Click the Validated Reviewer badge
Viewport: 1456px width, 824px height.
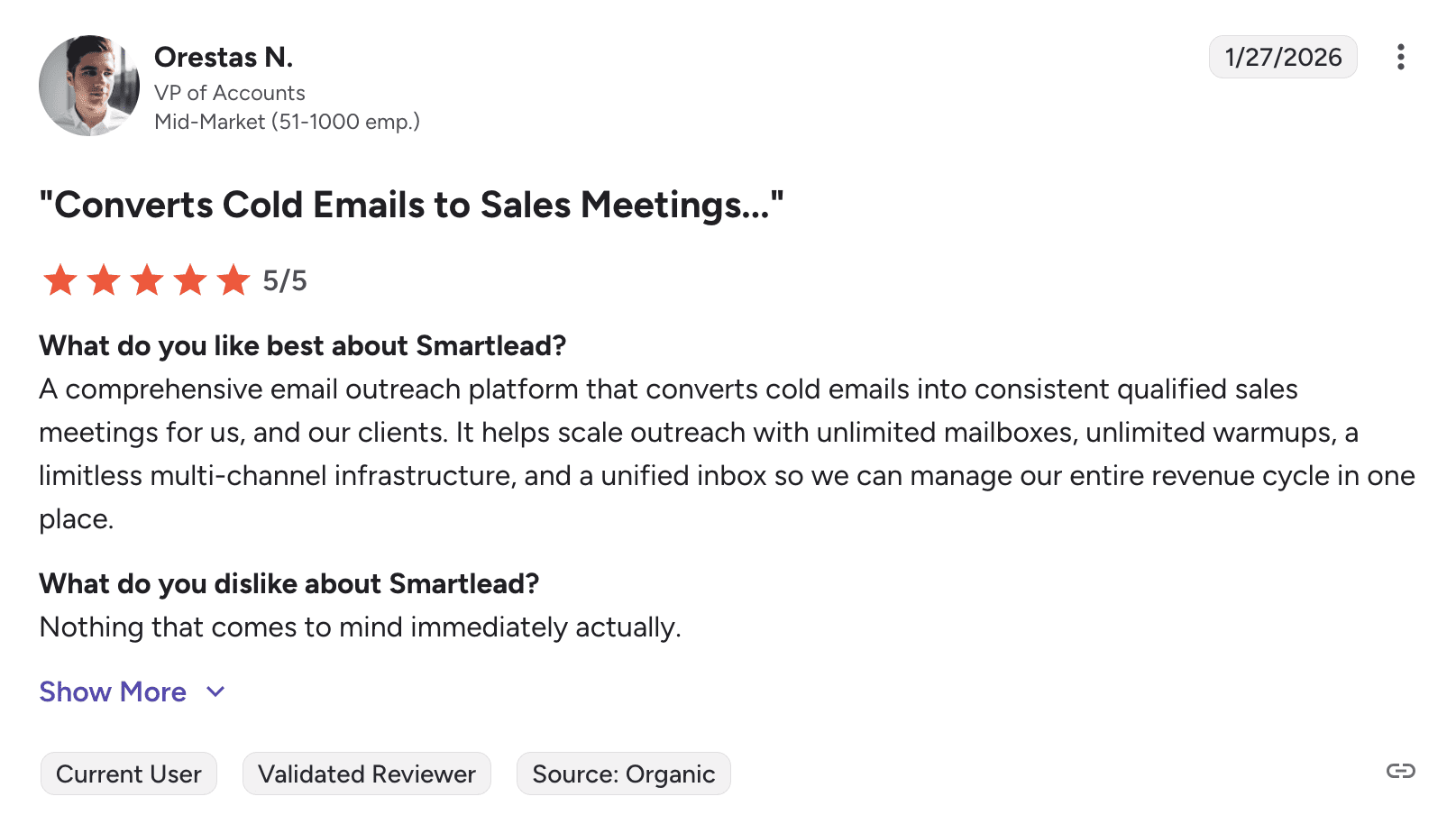coord(366,774)
